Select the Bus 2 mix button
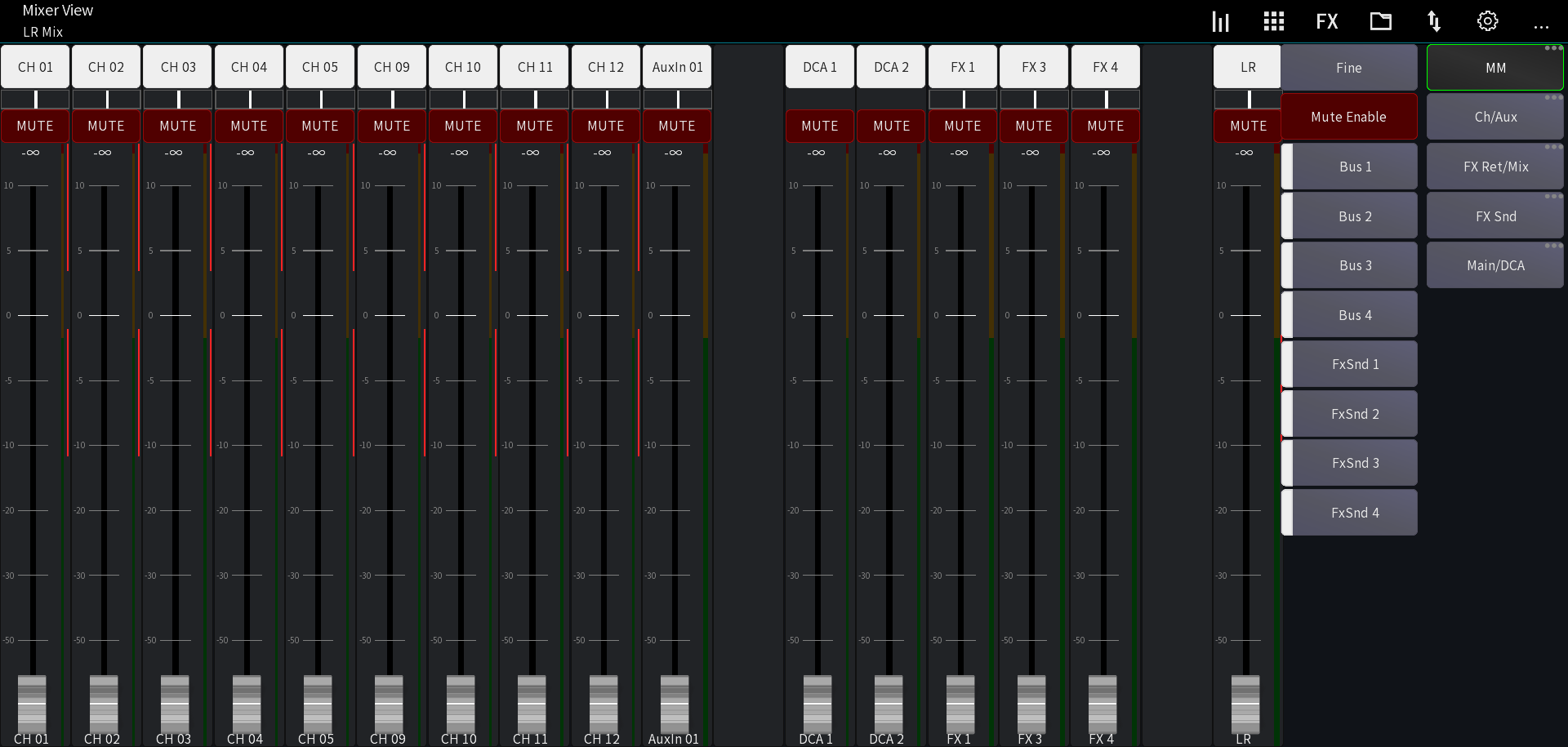The image size is (1568, 747). (1355, 216)
